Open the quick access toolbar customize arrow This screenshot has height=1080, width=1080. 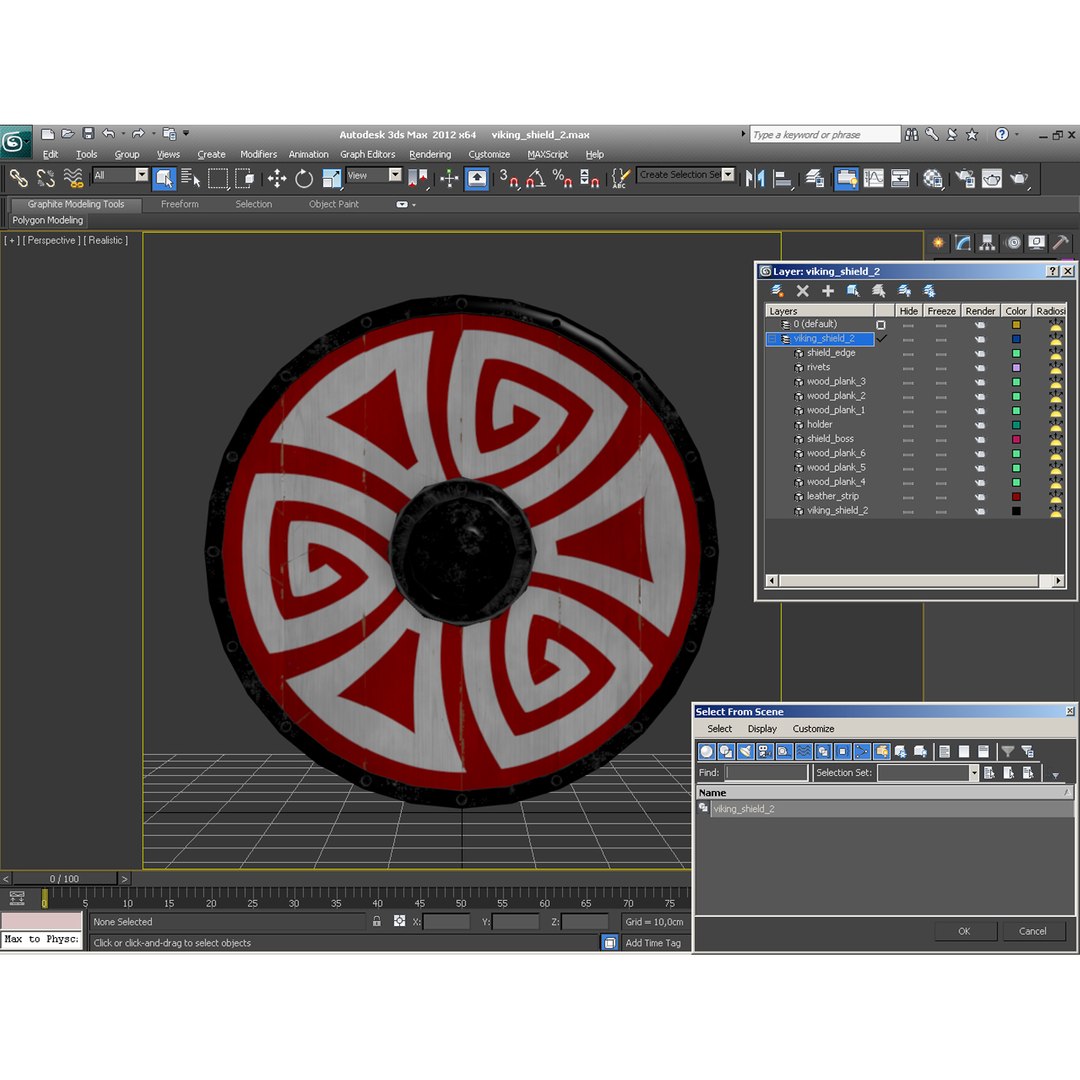point(186,134)
